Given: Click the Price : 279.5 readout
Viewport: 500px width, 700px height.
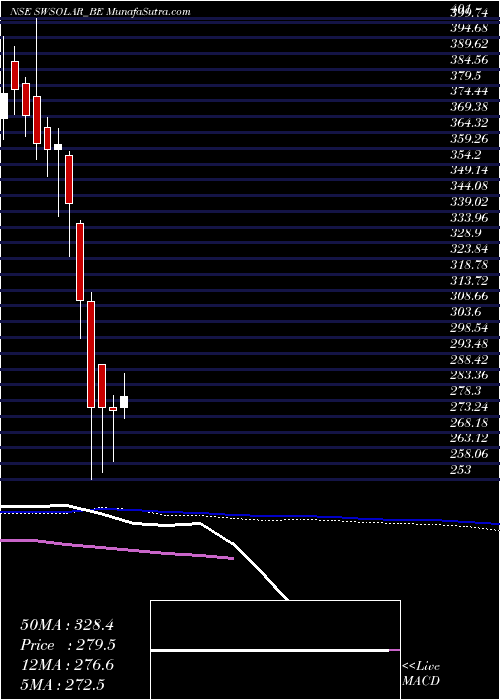Looking at the screenshot, I should (x=68, y=645).
